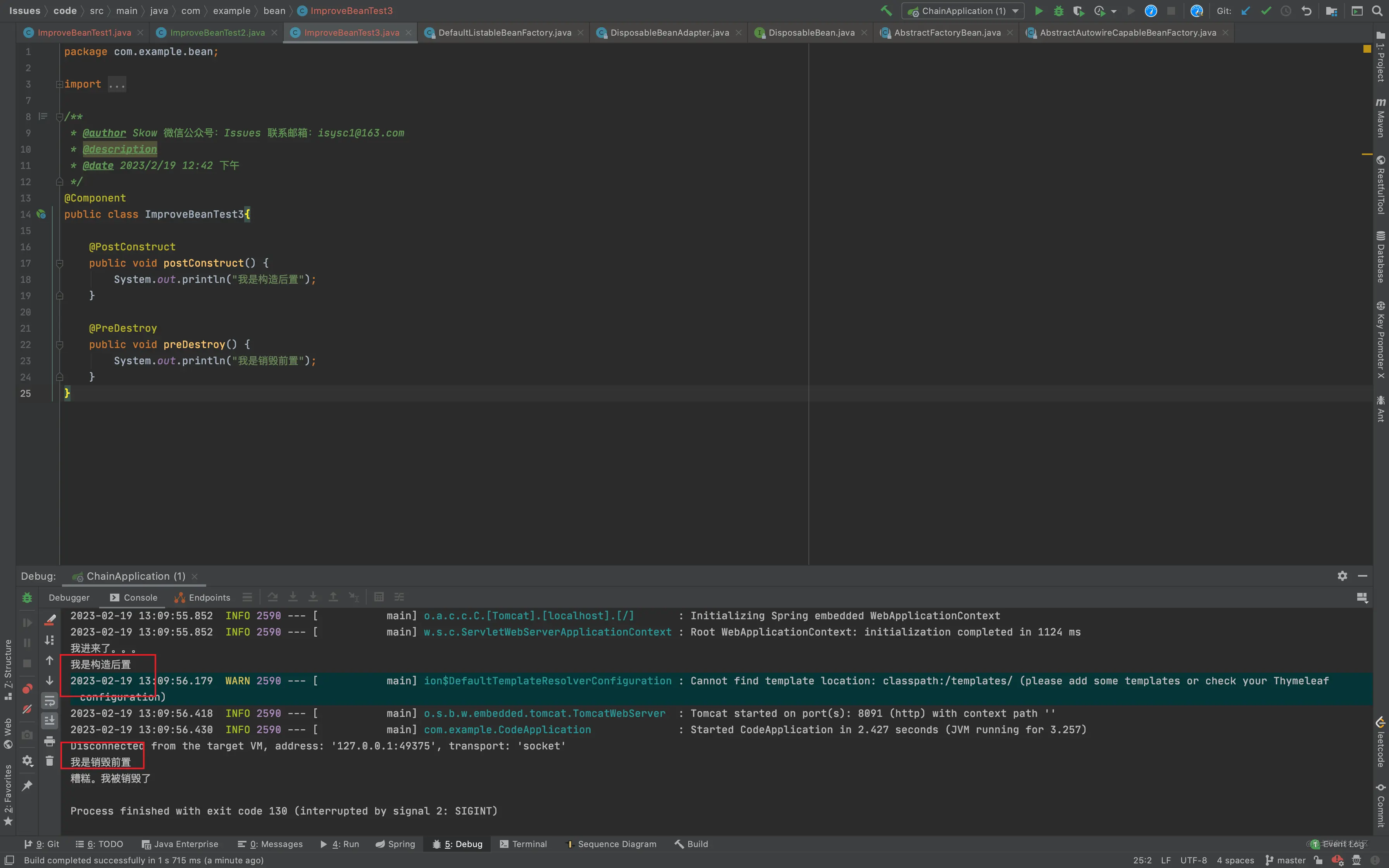Click the Run with Coverage shield icon
Image resolution: width=1389 pixels, height=868 pixels.
pos(1079,11)
